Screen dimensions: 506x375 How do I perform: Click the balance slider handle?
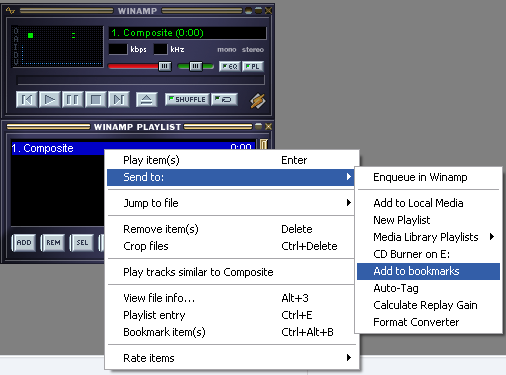pyautogui.click(x=196, y=66)
